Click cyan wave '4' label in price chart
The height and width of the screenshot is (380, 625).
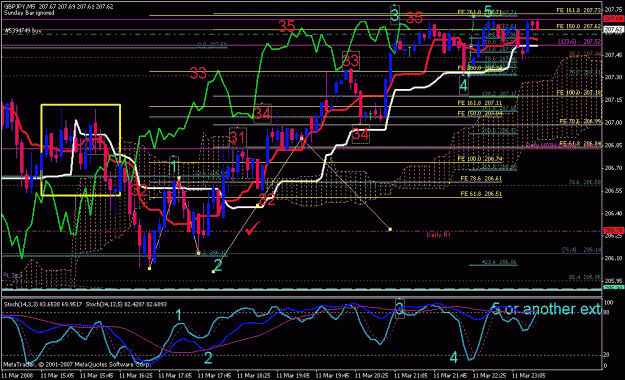click(x=463, y=85)
